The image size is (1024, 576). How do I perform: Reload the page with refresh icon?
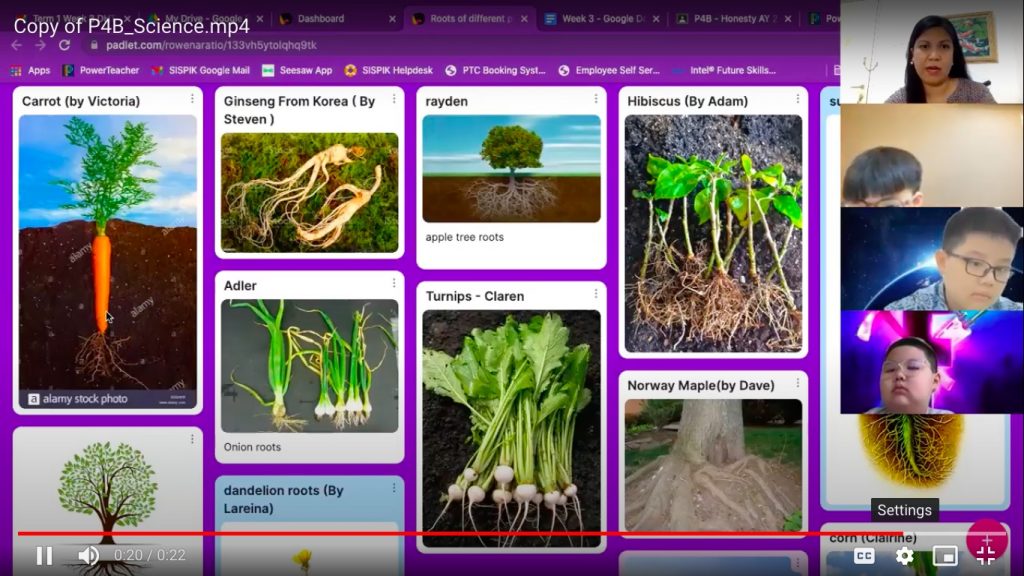pyautogui.click(x=64, y=45)
